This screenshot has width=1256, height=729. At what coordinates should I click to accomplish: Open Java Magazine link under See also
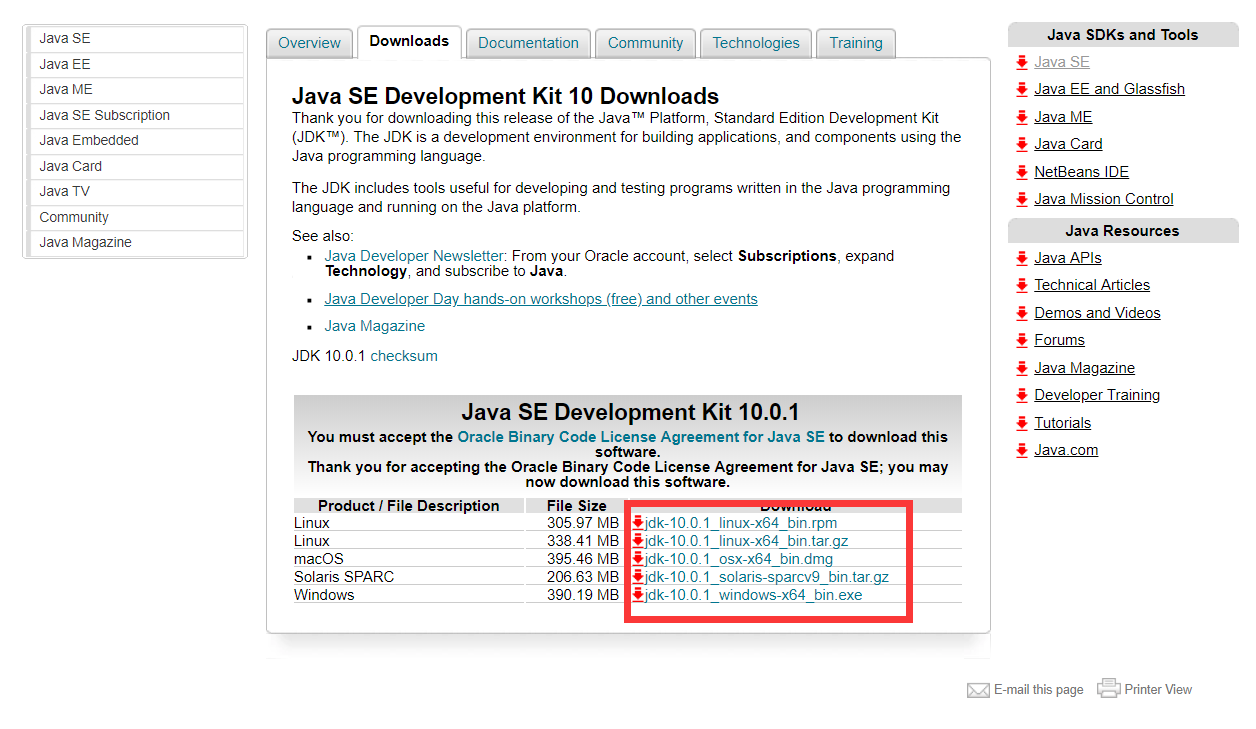click(375, 326)
